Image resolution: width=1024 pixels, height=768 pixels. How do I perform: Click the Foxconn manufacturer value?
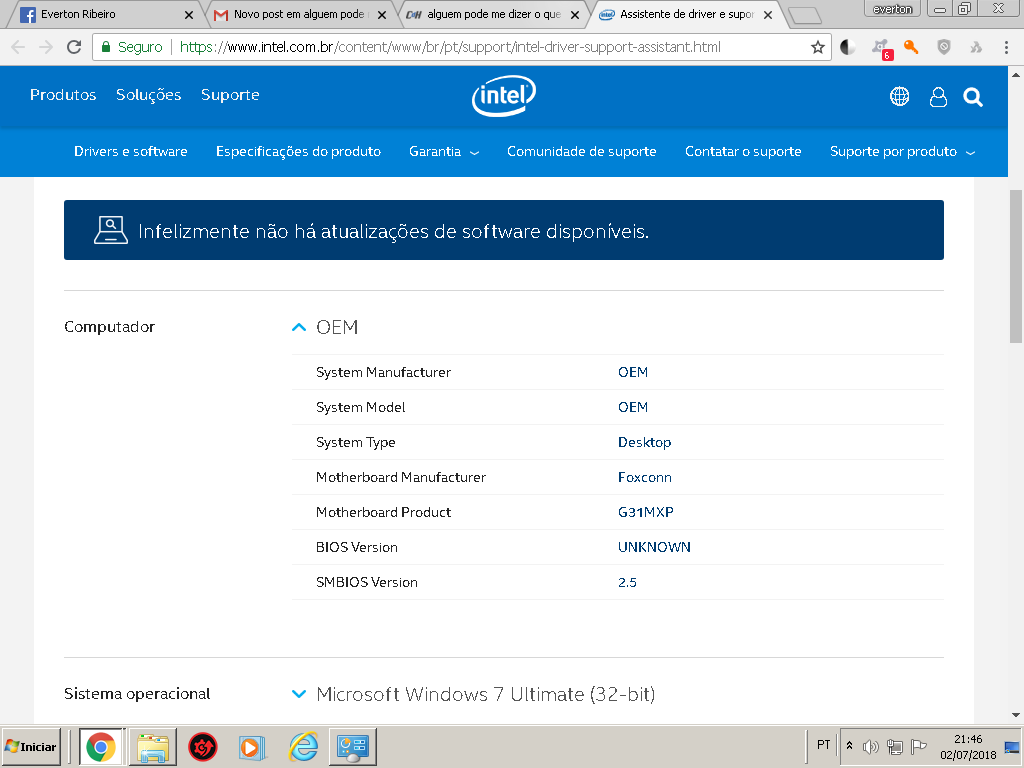(x=645, y=477)
